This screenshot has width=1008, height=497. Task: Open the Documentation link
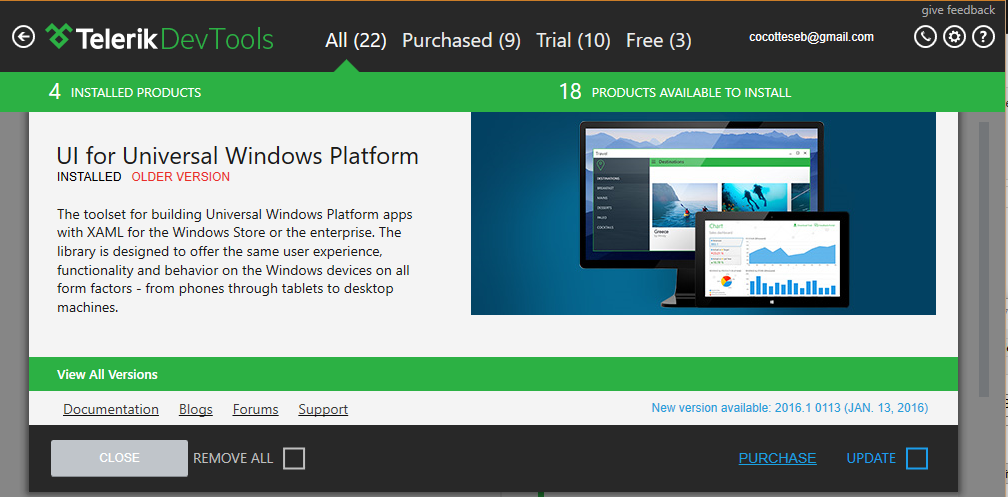111,410
